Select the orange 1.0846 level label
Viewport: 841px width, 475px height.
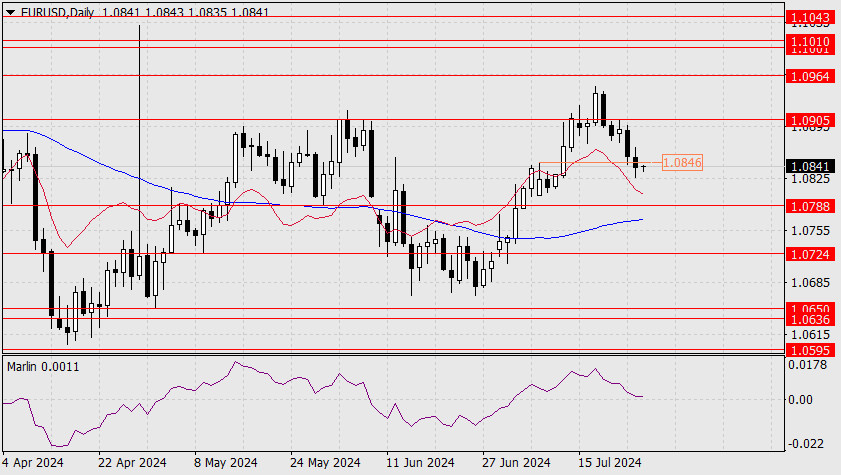point(682,162)
